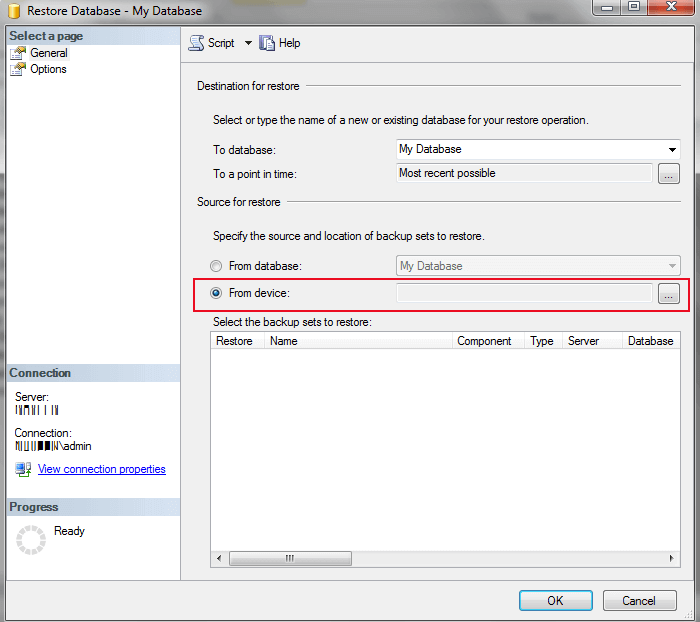Click the OK button

coord(555,600)
